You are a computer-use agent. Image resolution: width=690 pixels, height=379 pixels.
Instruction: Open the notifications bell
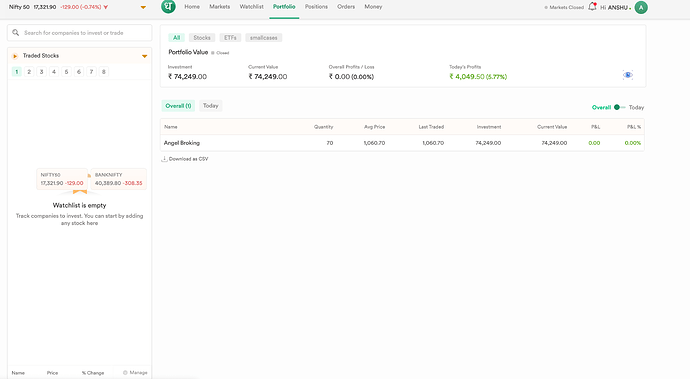click(592, 7)
